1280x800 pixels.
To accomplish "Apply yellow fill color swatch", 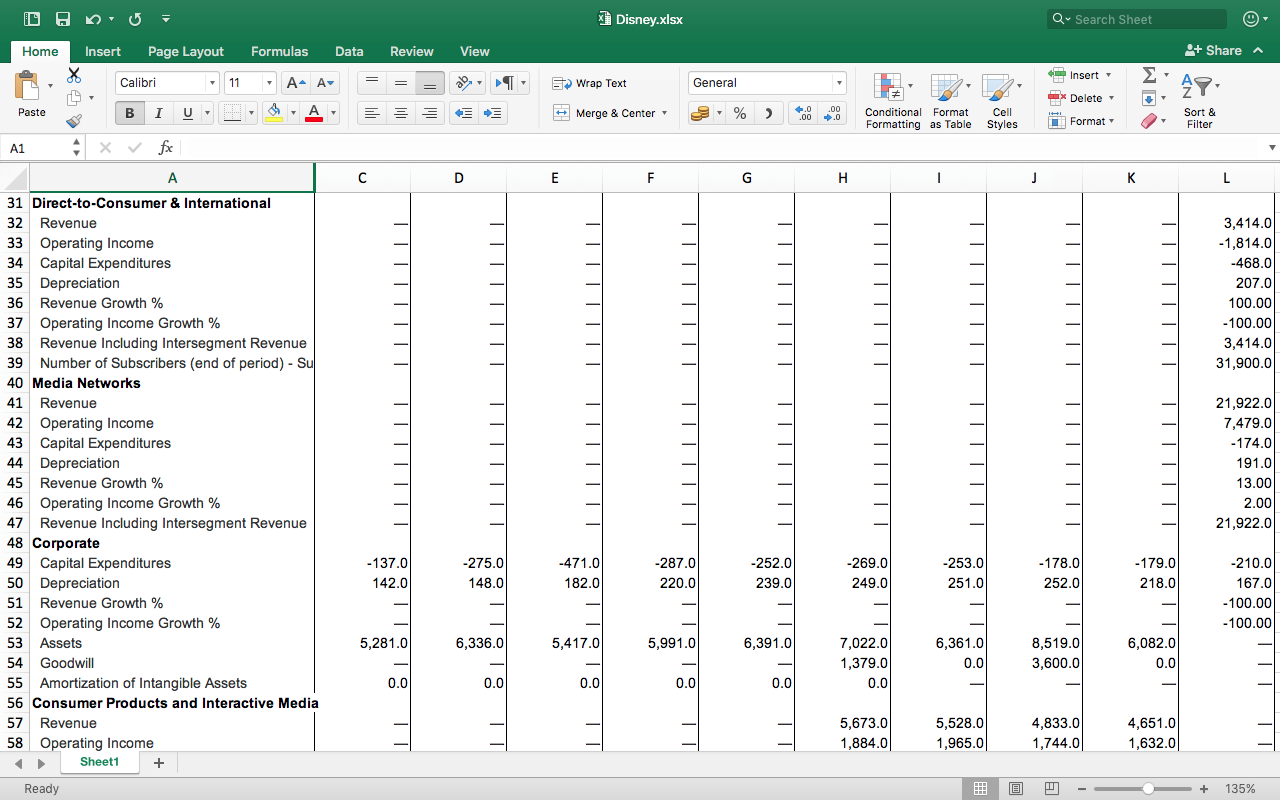I will pyautogui.click(x=274, y=113).
